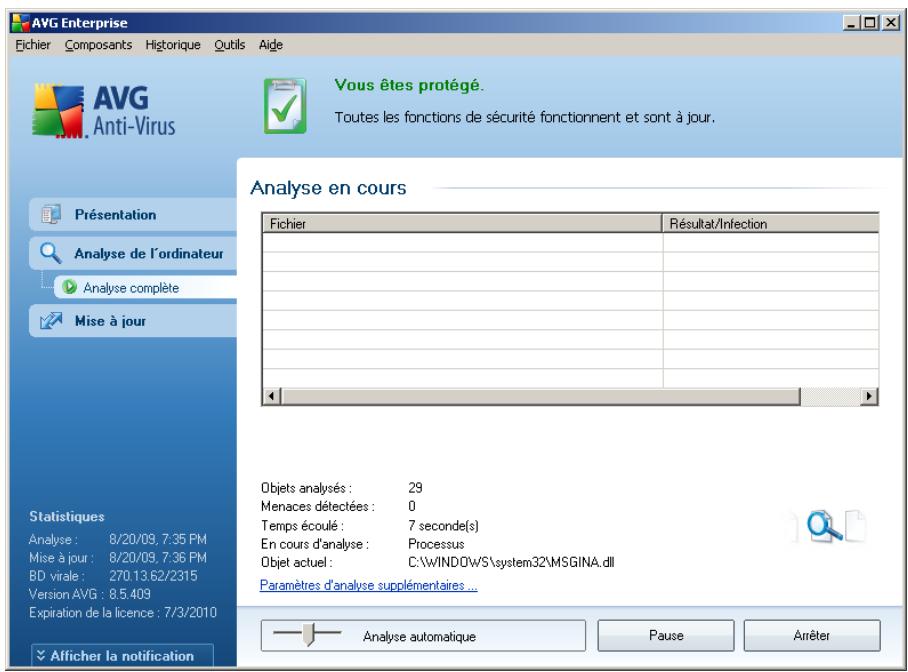Screen dimensions: 908x672
Task: Click the Analyse automatique priority control
Action: click(423, 636)
